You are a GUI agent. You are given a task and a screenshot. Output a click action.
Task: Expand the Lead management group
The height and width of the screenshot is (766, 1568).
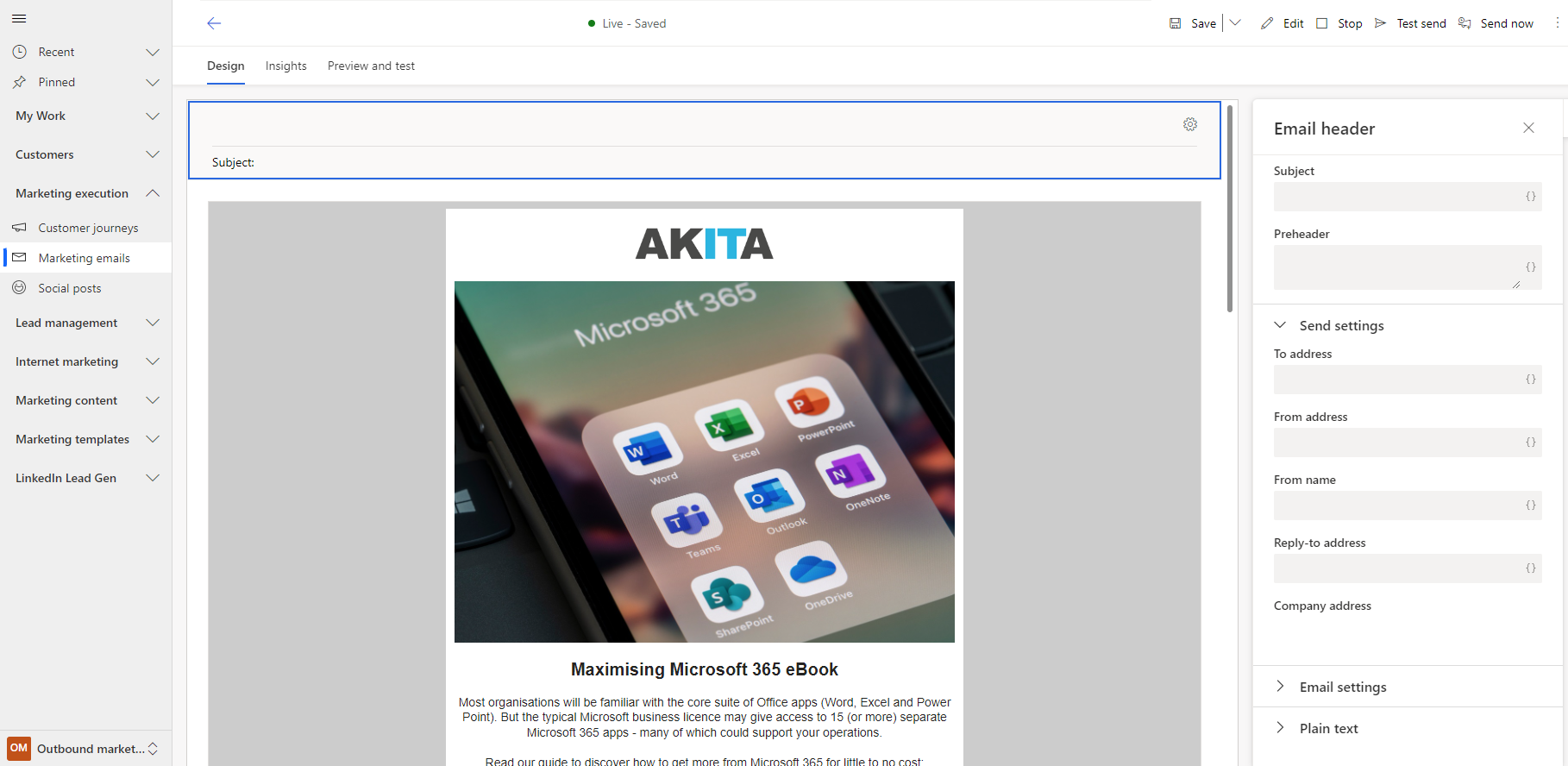[x=153, y=323]
